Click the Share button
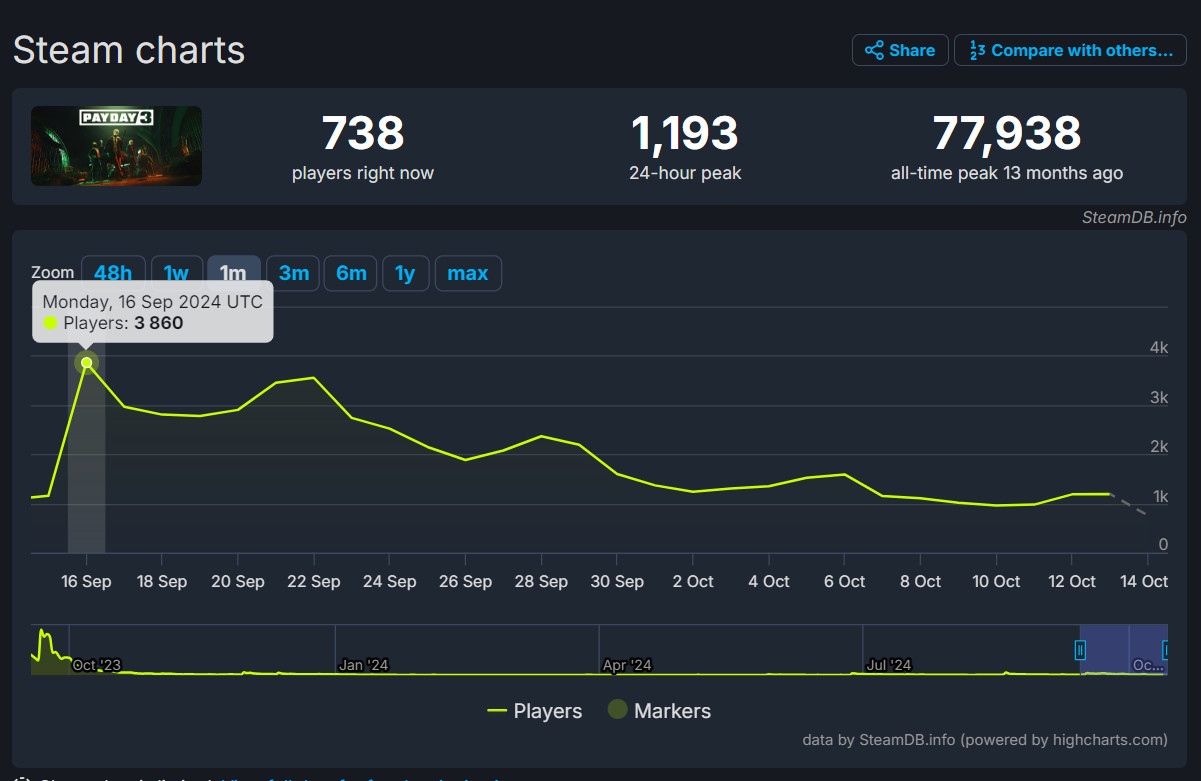1201x781 pixels. pyautogui.click(x=899, y=50)
